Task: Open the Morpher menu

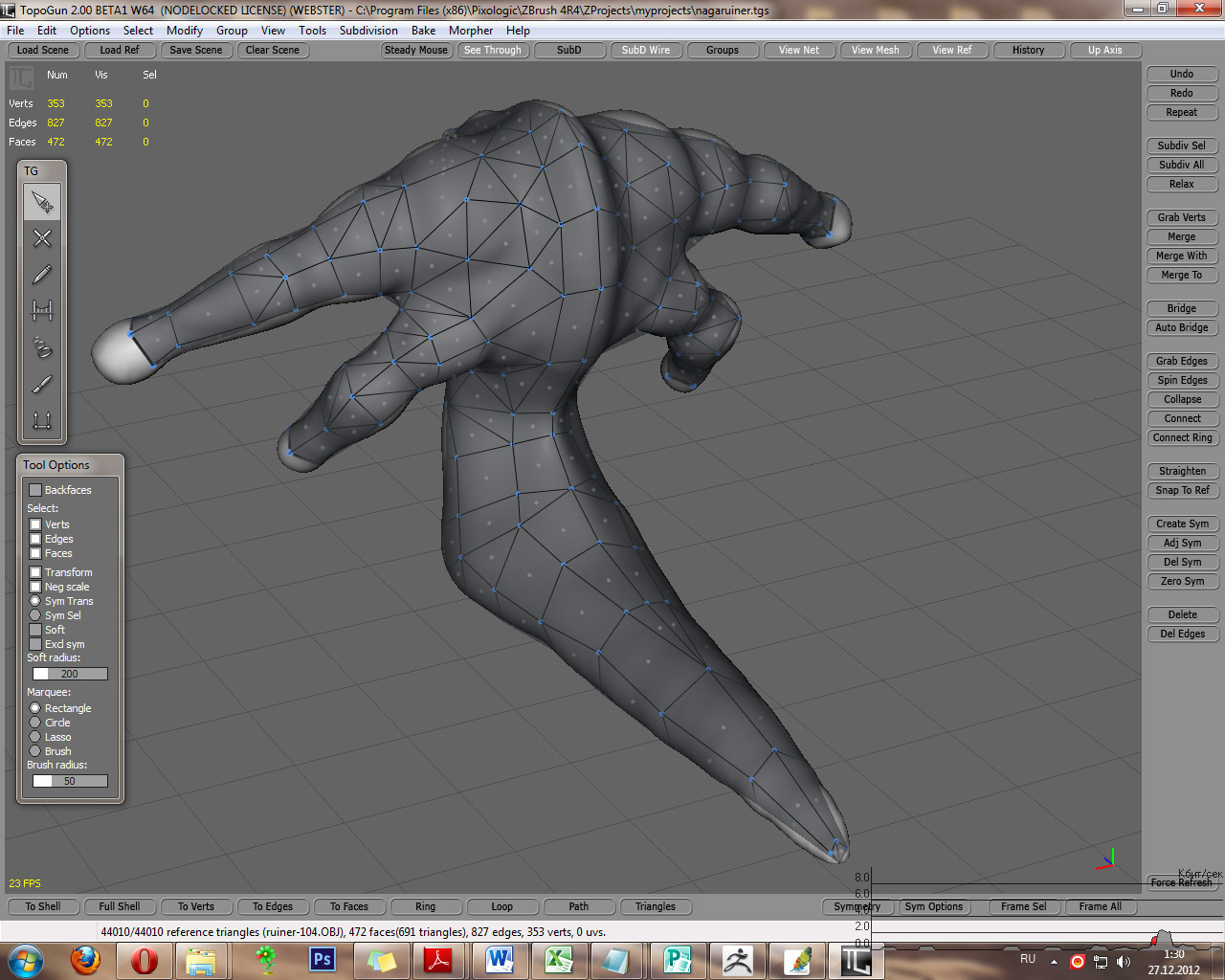Action: point(471,31)
